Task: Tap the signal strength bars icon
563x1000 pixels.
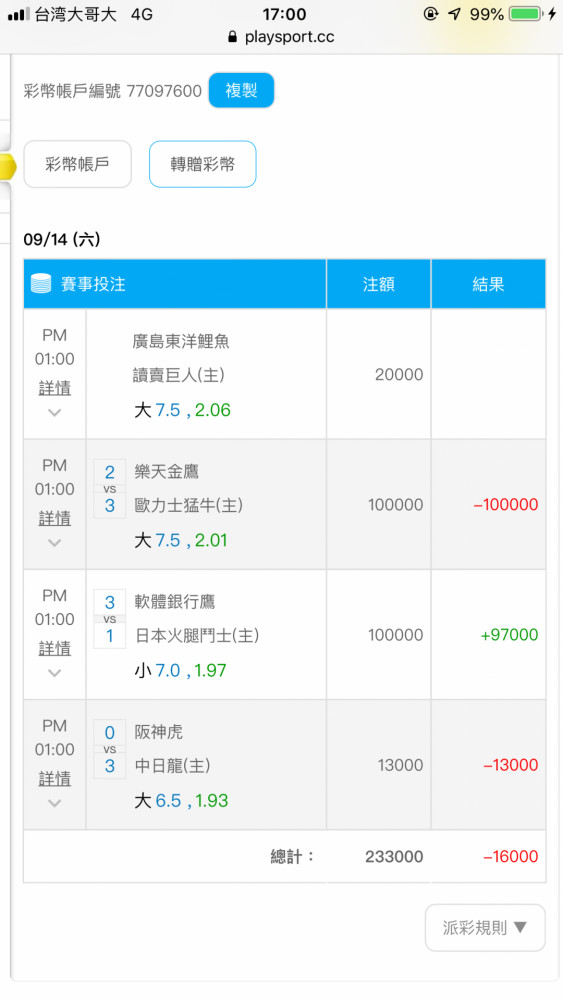Action: pos(18,14)
